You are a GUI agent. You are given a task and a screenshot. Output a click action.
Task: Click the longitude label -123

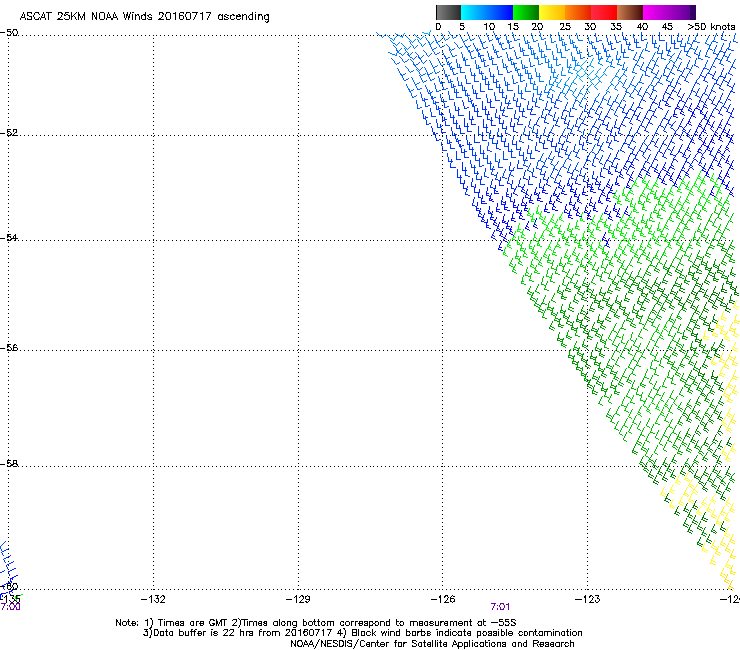[x=588, y=599]
